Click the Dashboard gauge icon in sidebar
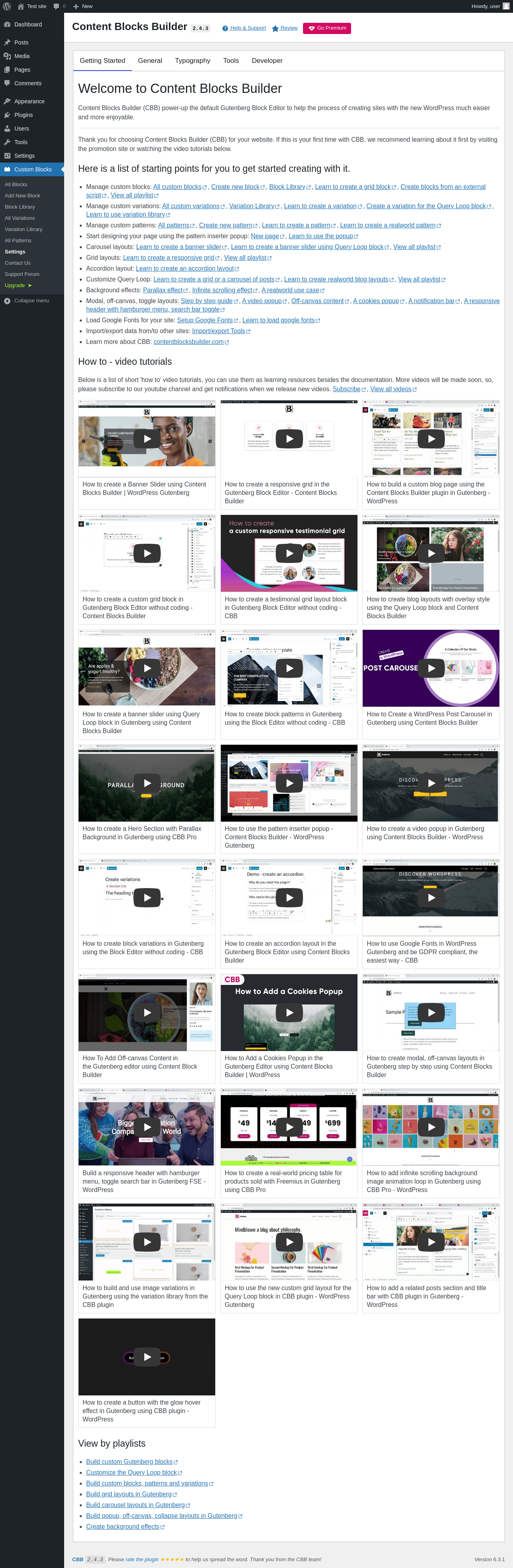 tap(7, 24)
